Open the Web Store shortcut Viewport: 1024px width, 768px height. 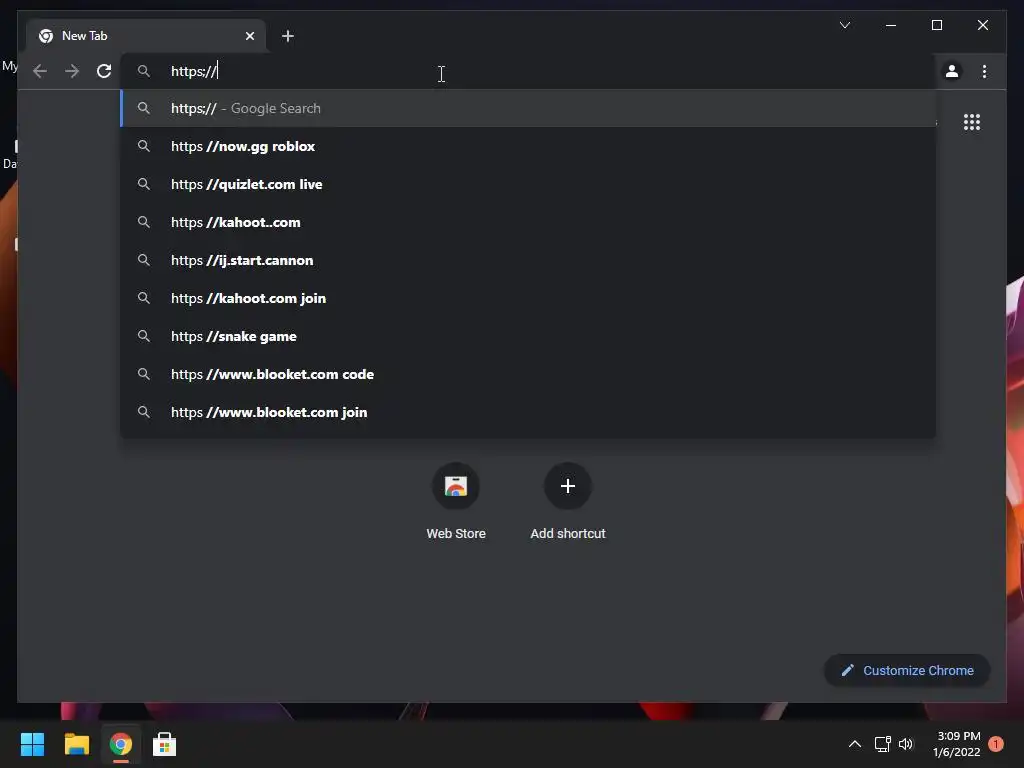456,502
